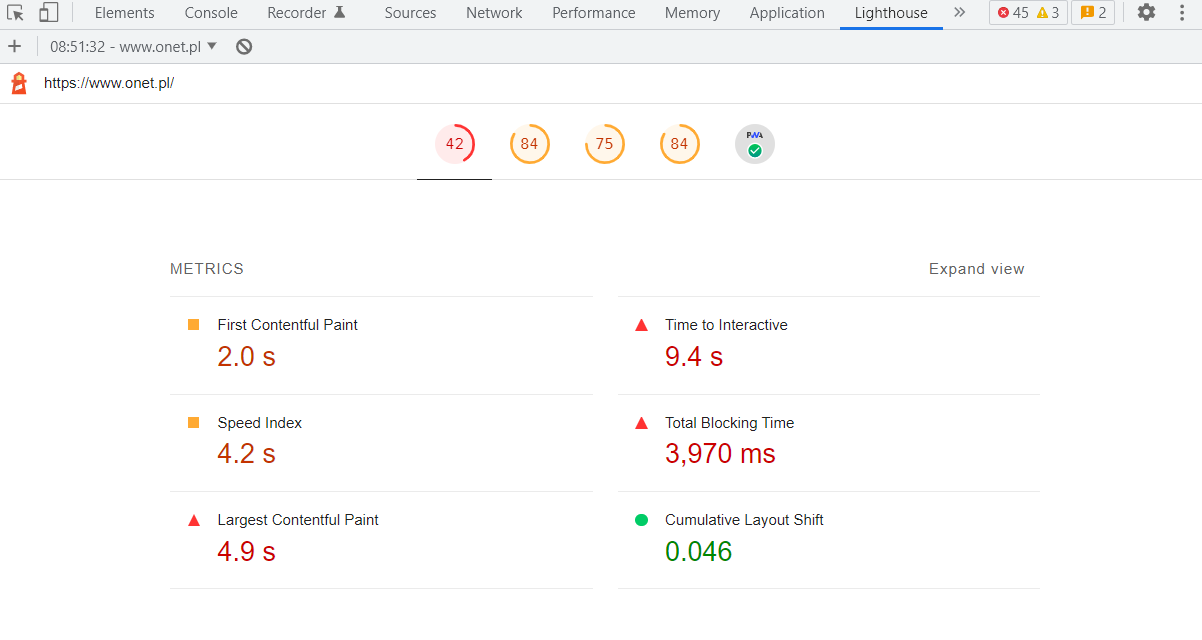
Task: Click the 4.2 s value
Action: [x=246, y=454]
